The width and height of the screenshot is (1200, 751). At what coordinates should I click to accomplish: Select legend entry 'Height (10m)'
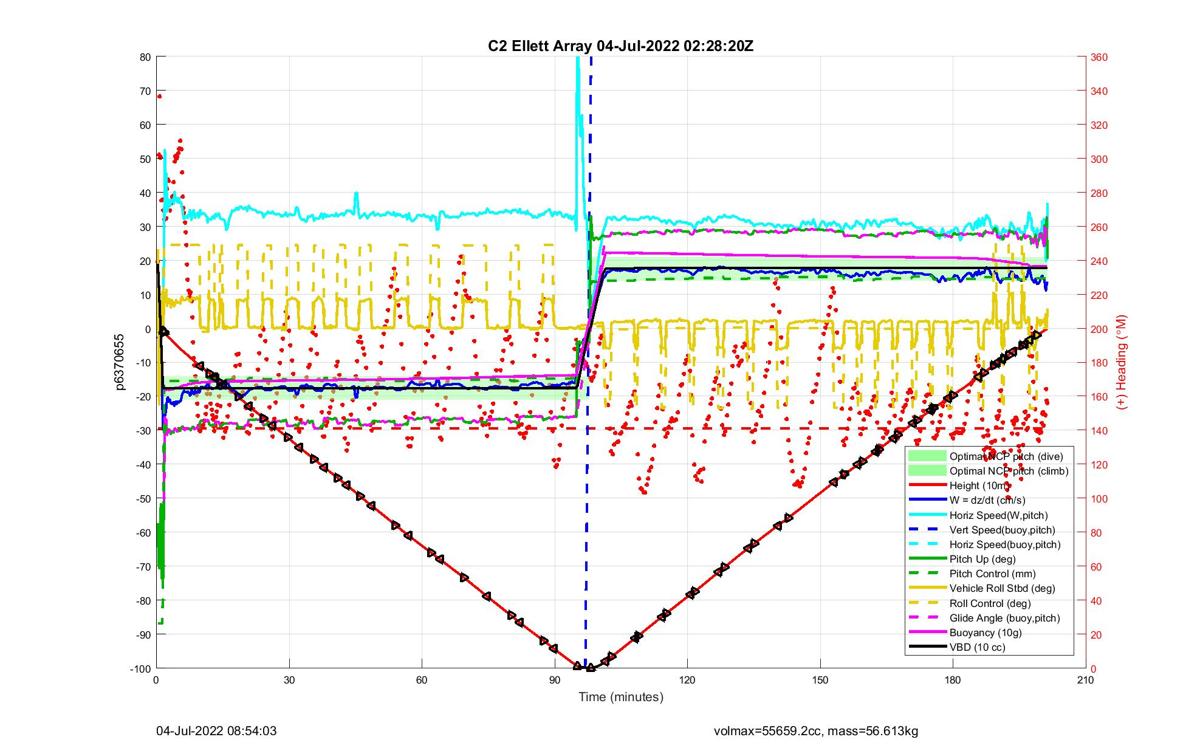979,485
